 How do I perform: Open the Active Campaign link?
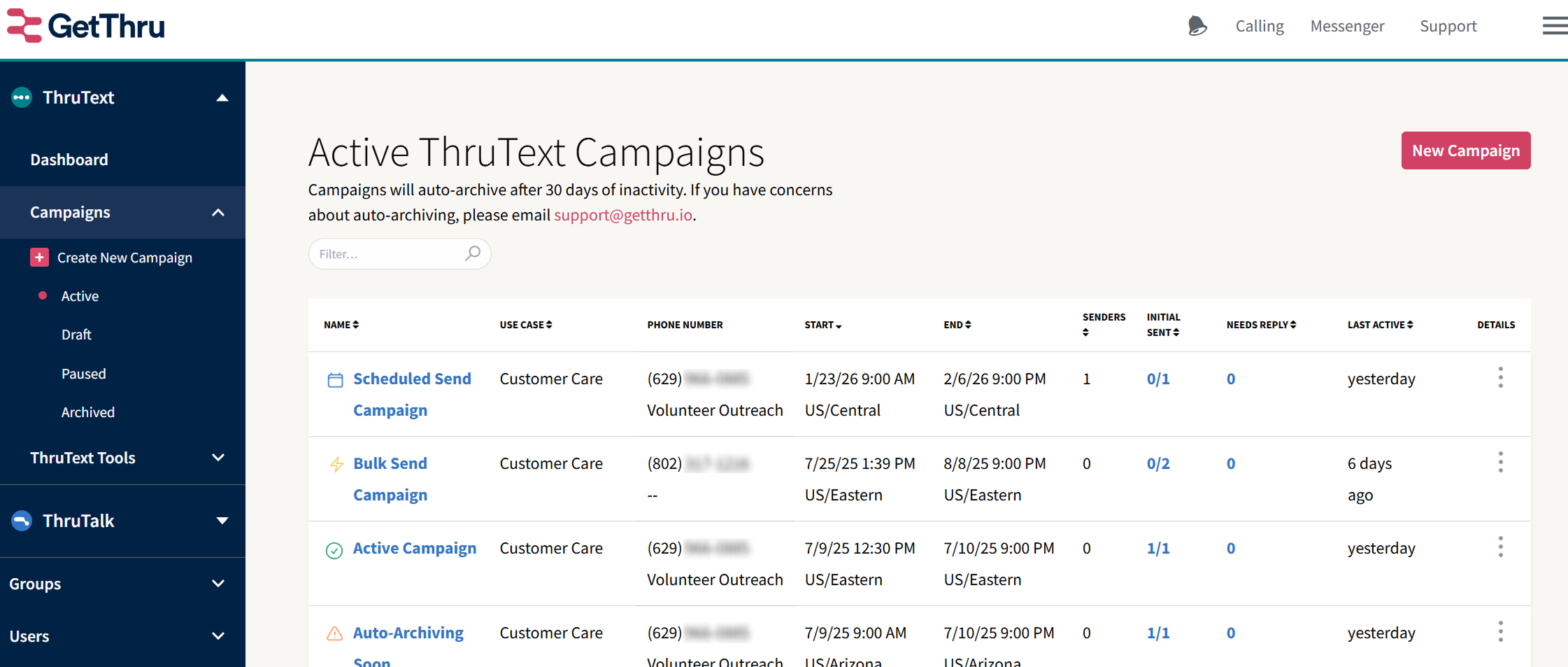(415, 548)
